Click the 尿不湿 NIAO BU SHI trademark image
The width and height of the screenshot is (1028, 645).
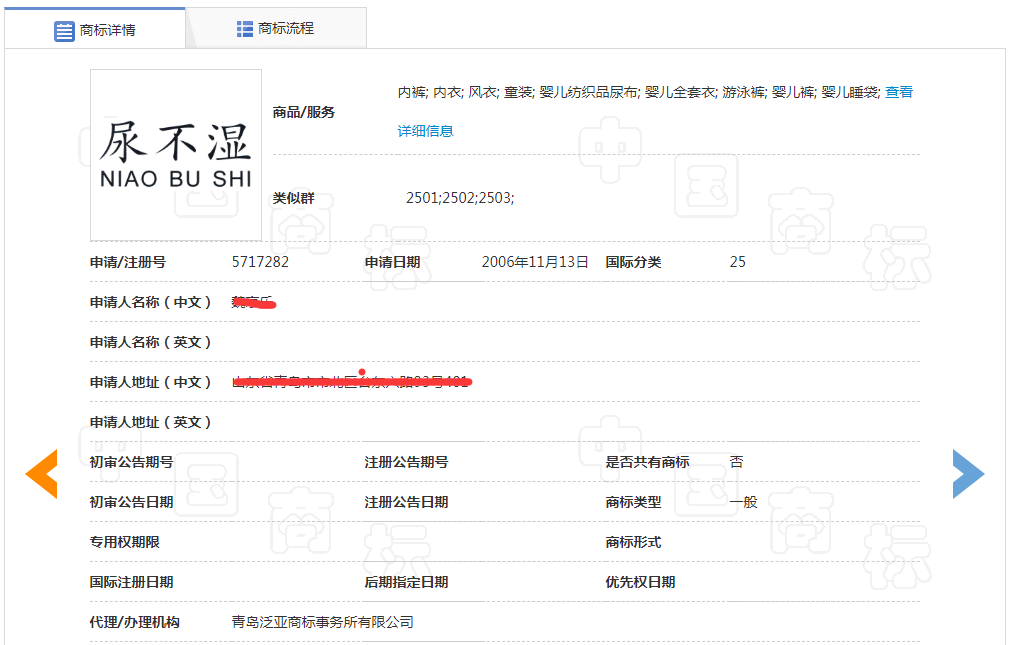tap(176, 155)
